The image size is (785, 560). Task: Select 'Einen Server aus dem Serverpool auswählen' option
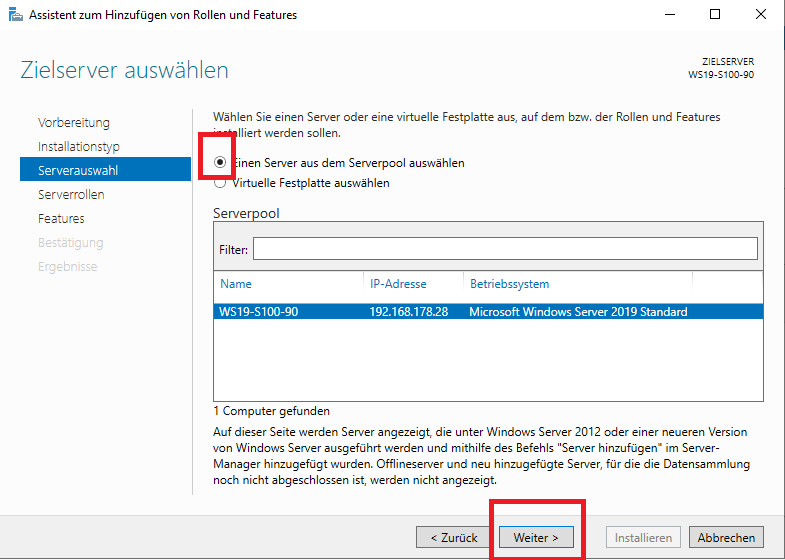click(220, 162)
